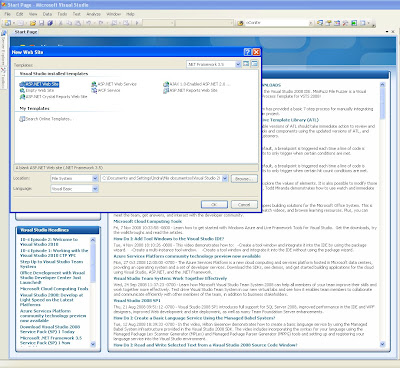Viewport: 400px width, 368px height.
Task: Open Solution Explorer toolbar icon
Action: tap(320, 23)
